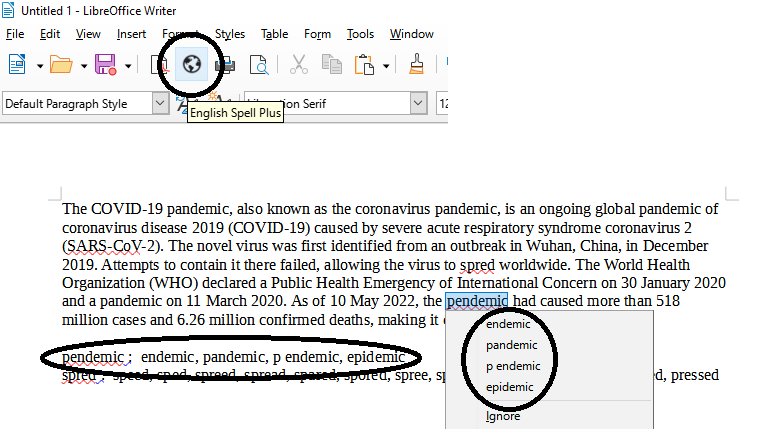Open the Form menu
Screen dimensions: 768x432
tap(317, 34)
